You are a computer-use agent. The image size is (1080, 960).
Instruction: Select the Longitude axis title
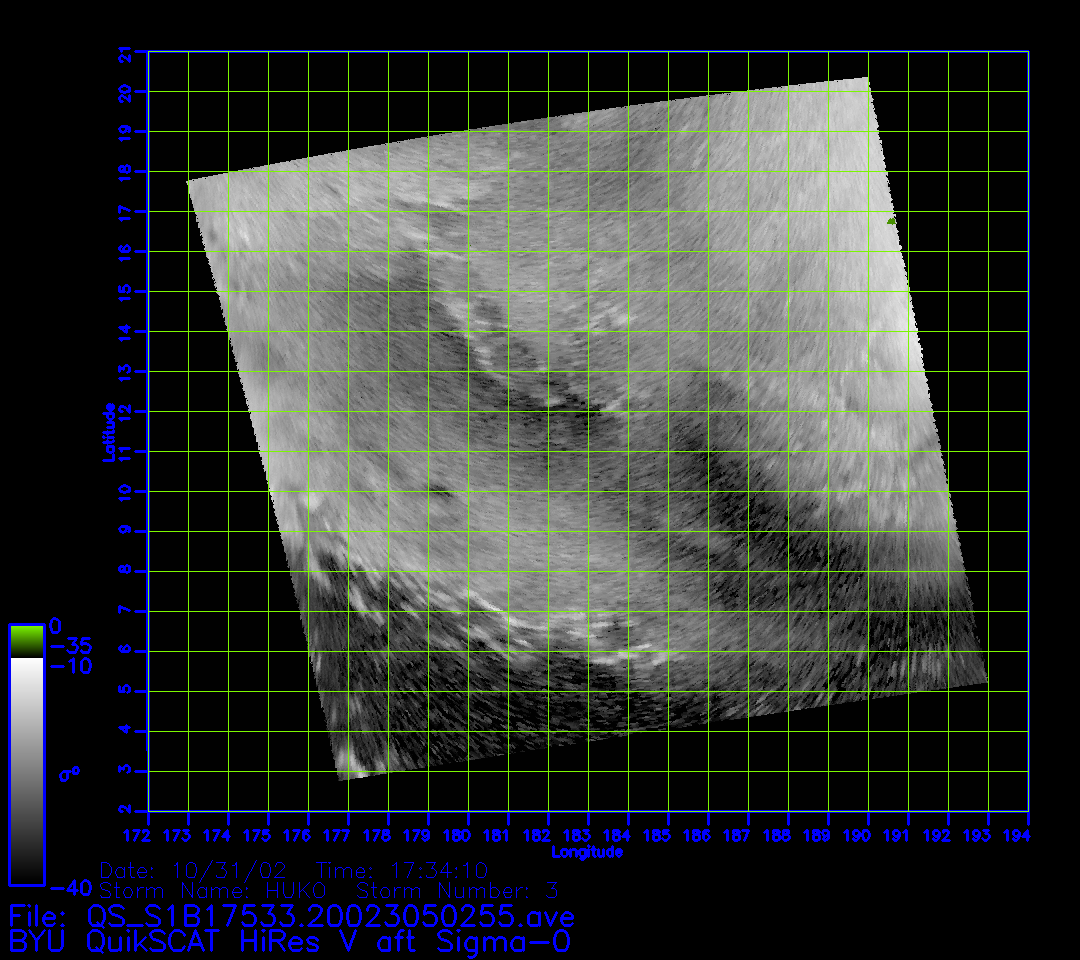587,852
